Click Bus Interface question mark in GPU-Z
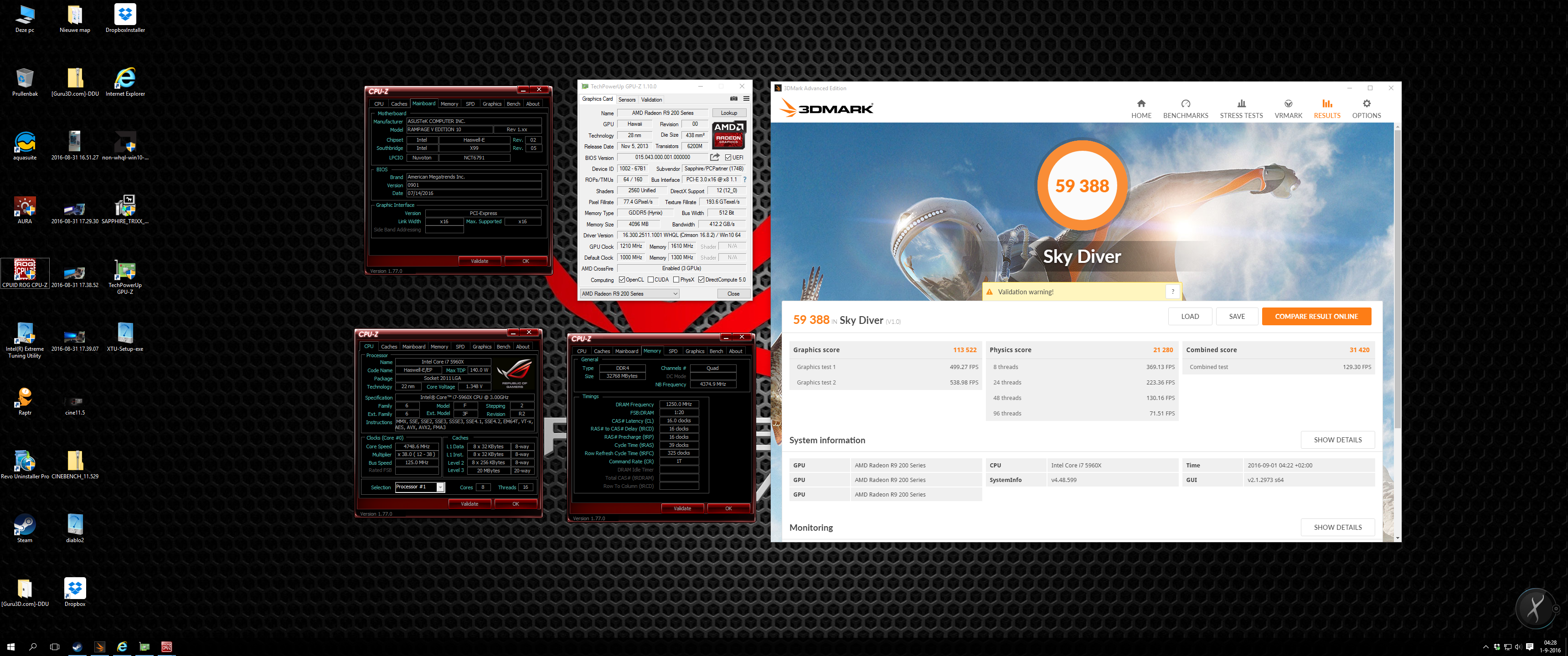 [x=744, y=179]
